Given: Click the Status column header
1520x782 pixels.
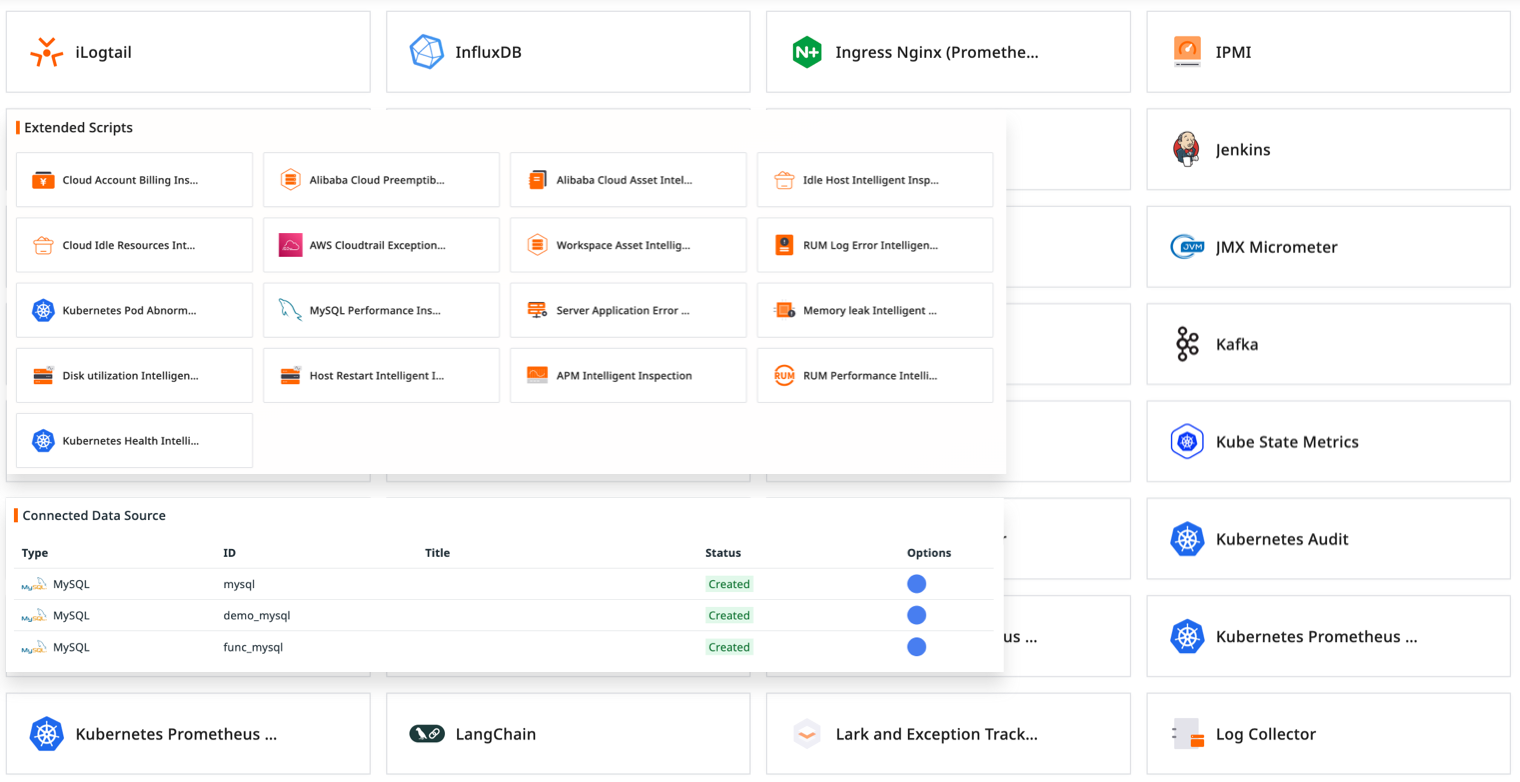Looking at the screenshot, I should pos(723,553).
